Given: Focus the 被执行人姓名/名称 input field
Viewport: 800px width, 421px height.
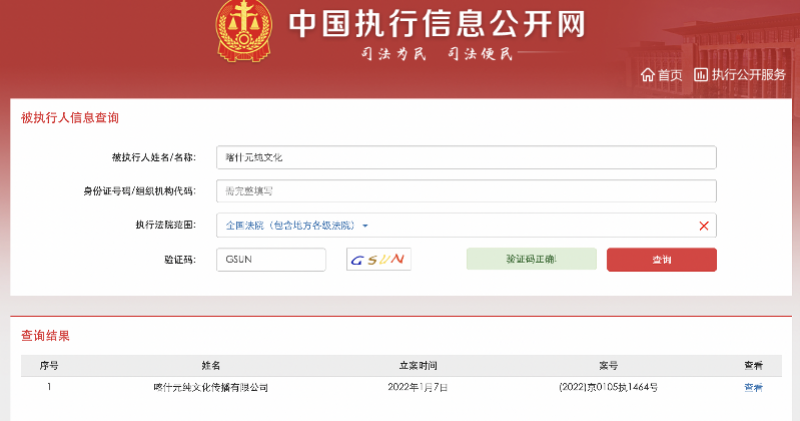Looking at the screenshot, I should 466,157.
